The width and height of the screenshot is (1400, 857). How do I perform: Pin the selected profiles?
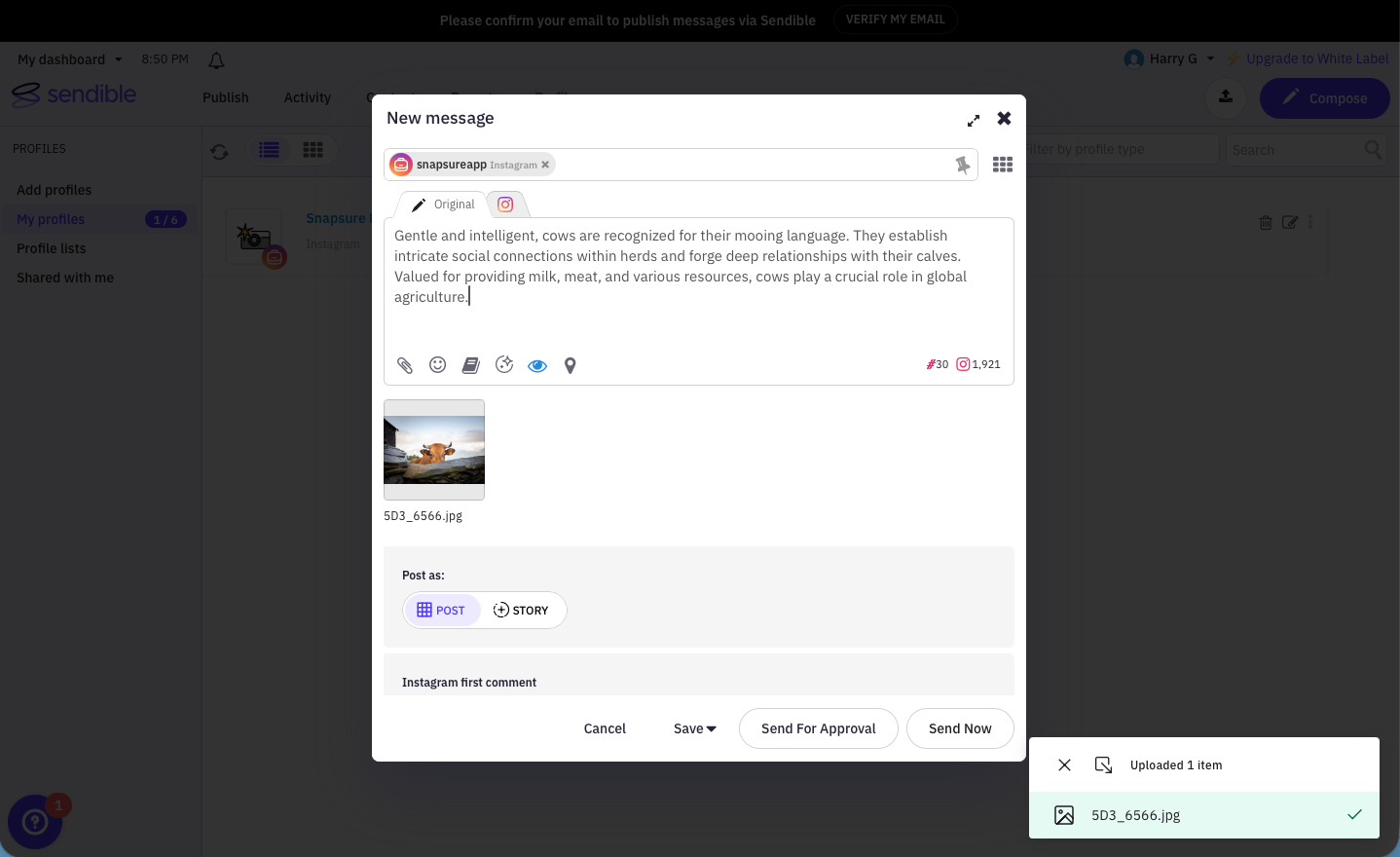point(963,165)
